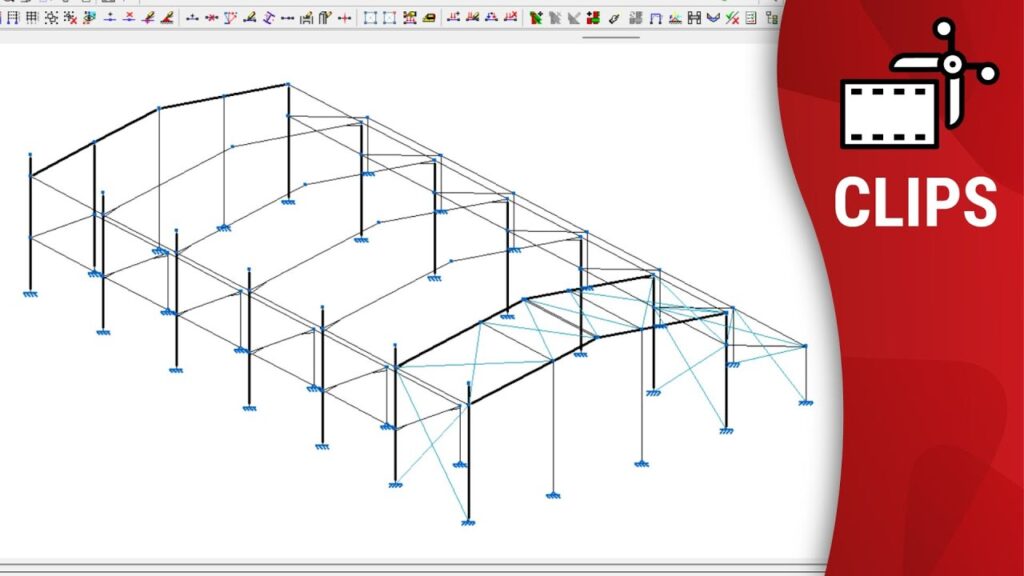This screenshot has width=1024, height=576.
Task: Click the red and green blocks icon
Action: (x=593, y=18)
